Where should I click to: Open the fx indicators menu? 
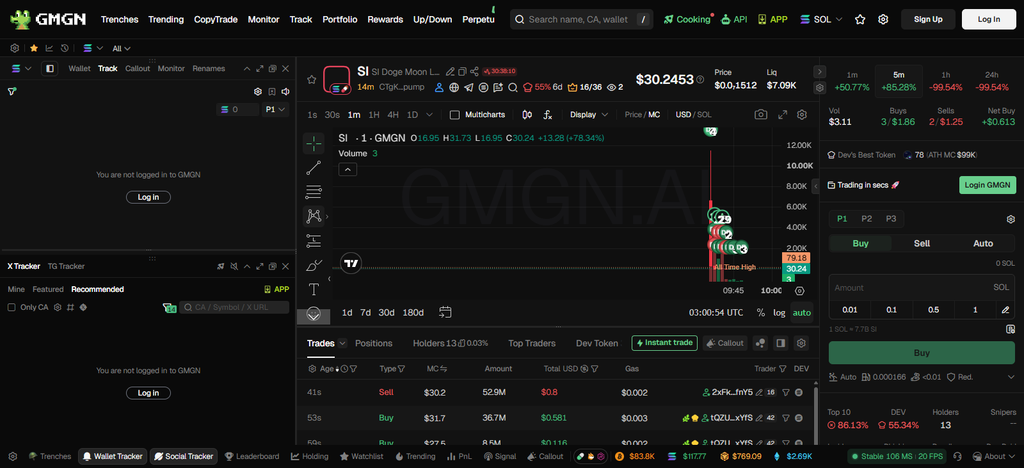click(548, 114)
